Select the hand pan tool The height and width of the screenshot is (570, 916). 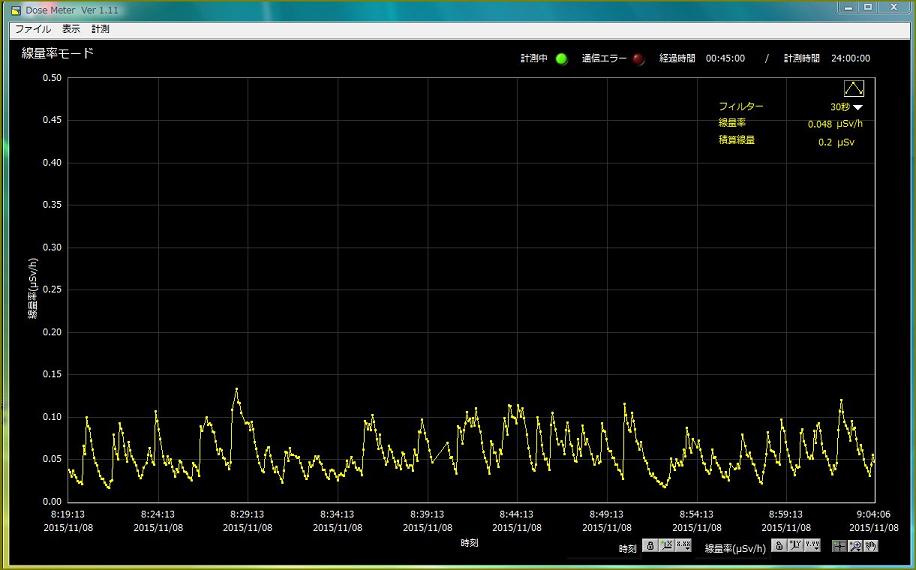coord(871,546)
